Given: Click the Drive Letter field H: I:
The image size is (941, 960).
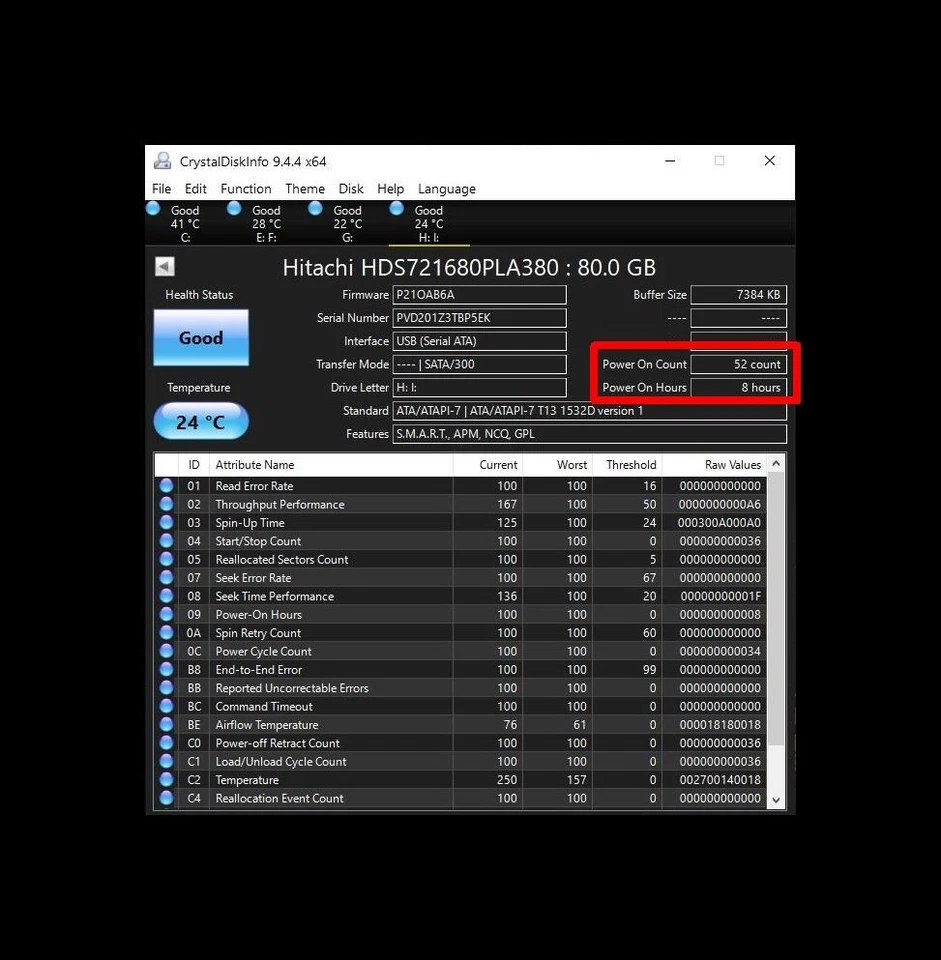Looking at the screenshot, I should tap(479, 388).
